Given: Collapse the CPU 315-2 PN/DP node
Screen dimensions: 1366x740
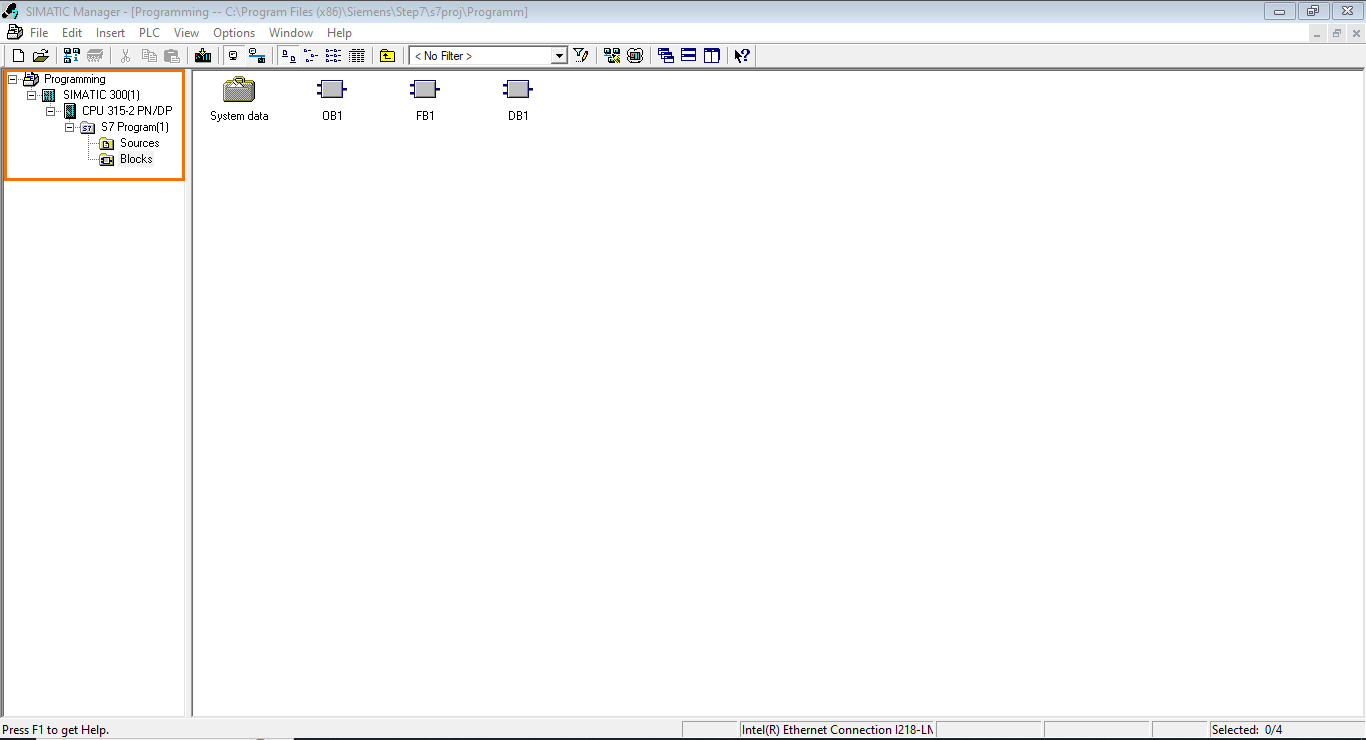Looking at the screenshot, I should (x=51, y=111).
